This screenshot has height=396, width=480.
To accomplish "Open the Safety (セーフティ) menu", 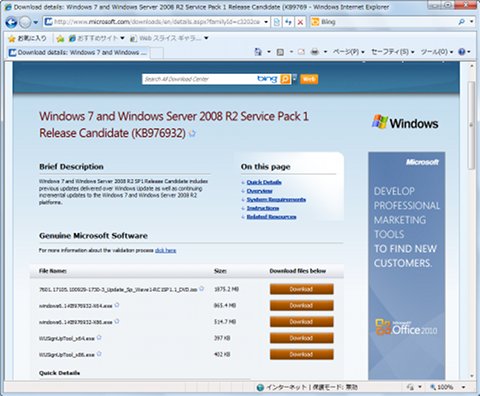I will [393, 52].
